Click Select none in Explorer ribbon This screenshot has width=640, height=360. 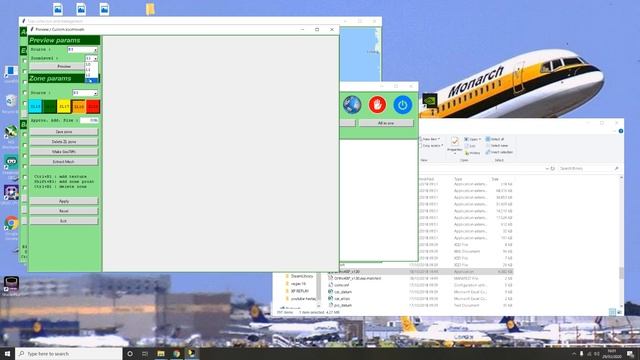(496, 146)
